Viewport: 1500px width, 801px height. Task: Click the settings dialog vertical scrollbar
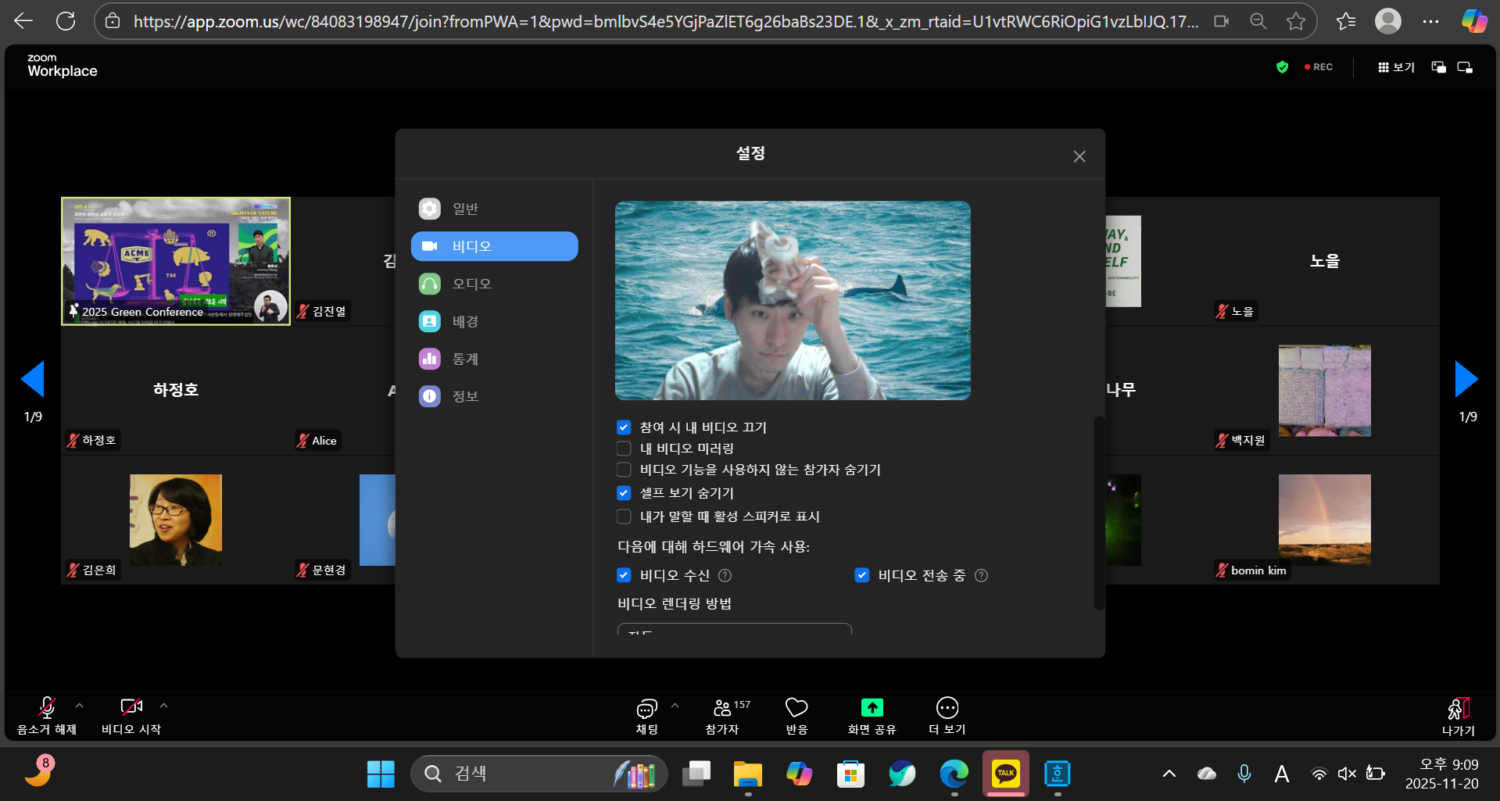(x=1100, y=512)
